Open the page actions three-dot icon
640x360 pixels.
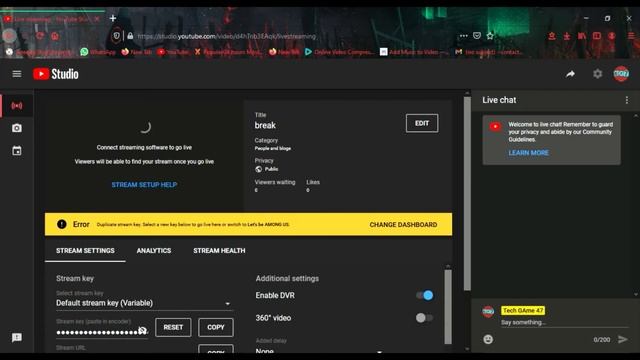coord(463,36)
